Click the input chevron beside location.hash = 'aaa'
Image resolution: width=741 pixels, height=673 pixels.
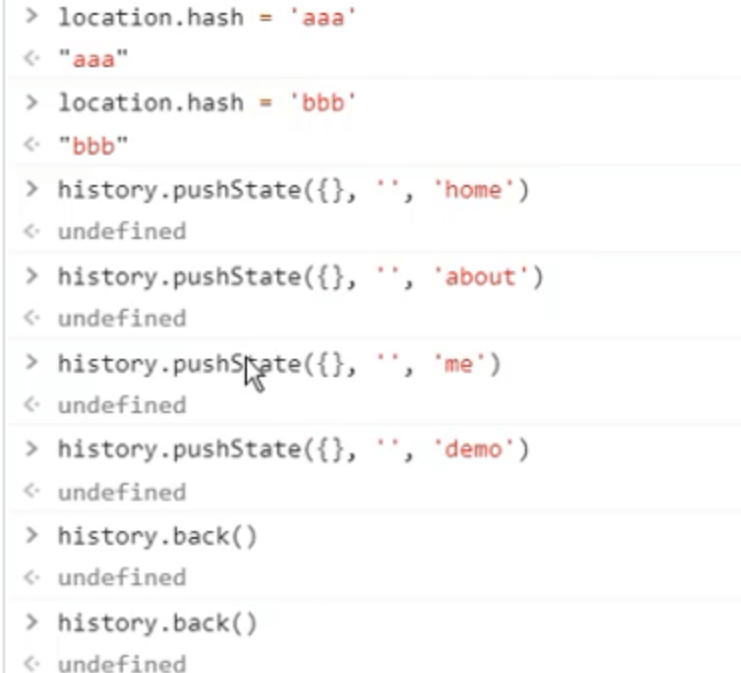[x=32, y=16]
